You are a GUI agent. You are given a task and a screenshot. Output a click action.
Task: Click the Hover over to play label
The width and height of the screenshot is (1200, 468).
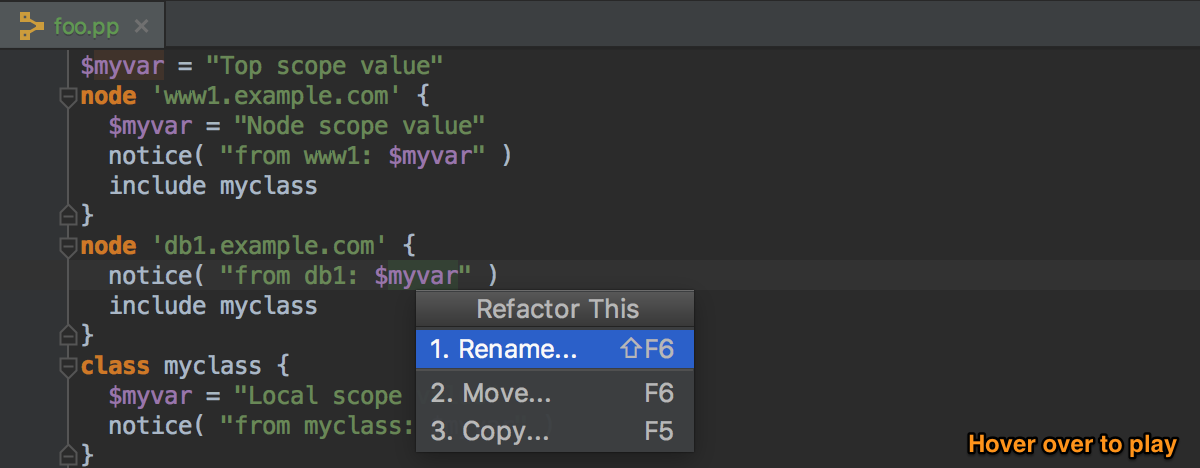click(1073, 443)
